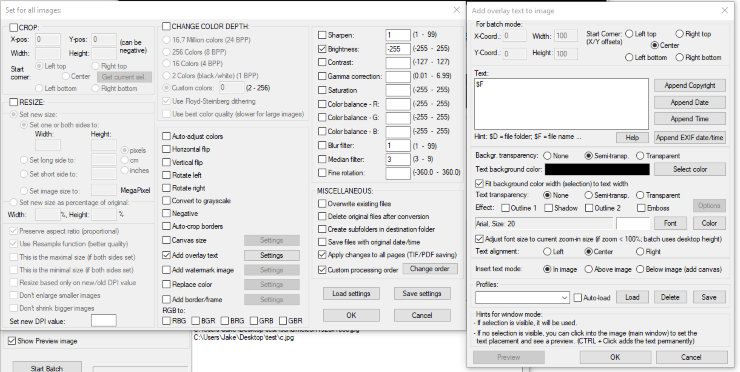This screenshot has width=740, height=372.
Task: Click Select color for text background
Action: tap(690, 169)
